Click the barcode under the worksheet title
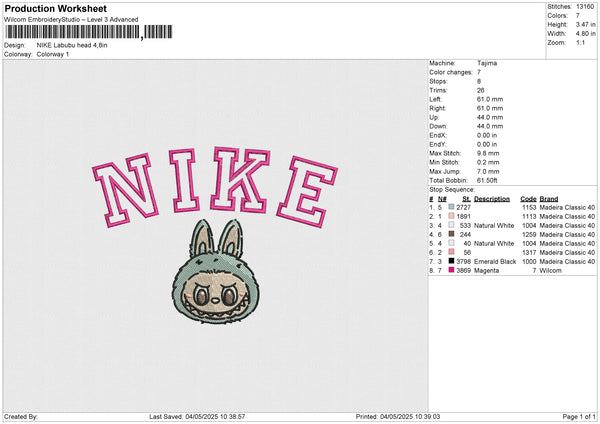The image size is (600, 424). pos(89,32)
